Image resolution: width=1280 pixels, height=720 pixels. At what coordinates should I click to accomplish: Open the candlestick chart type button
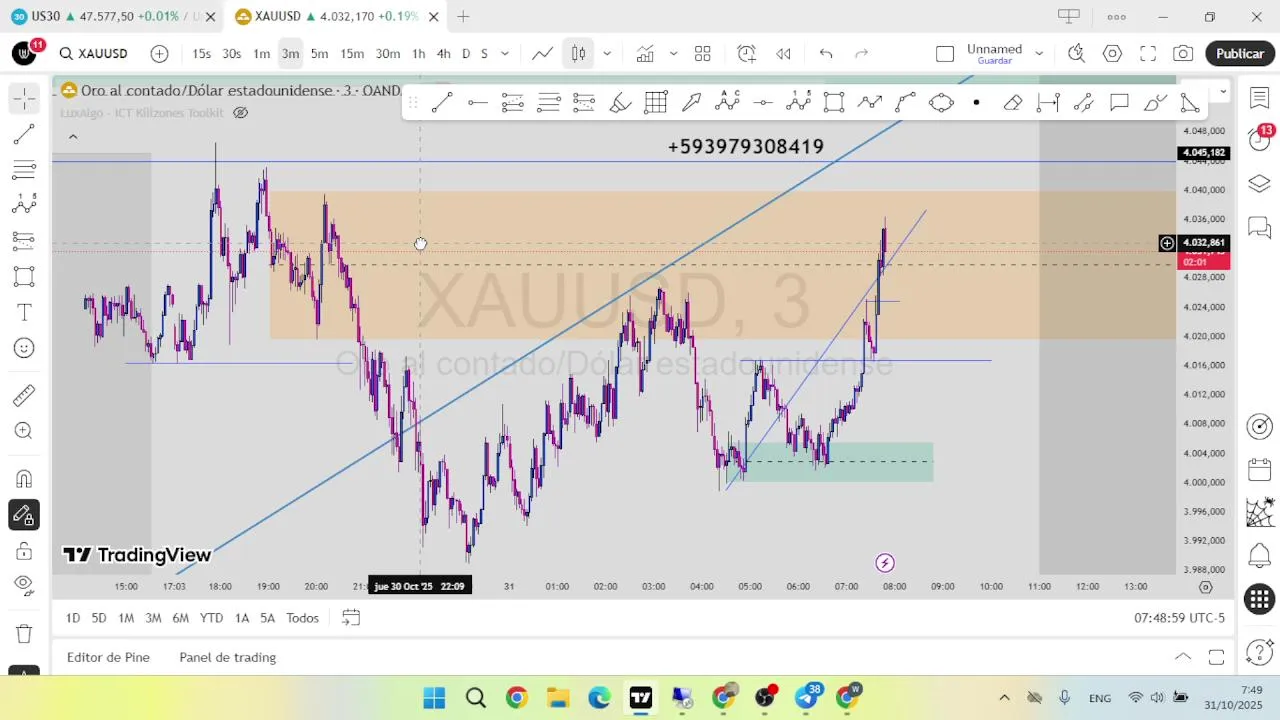coord(578,54)
